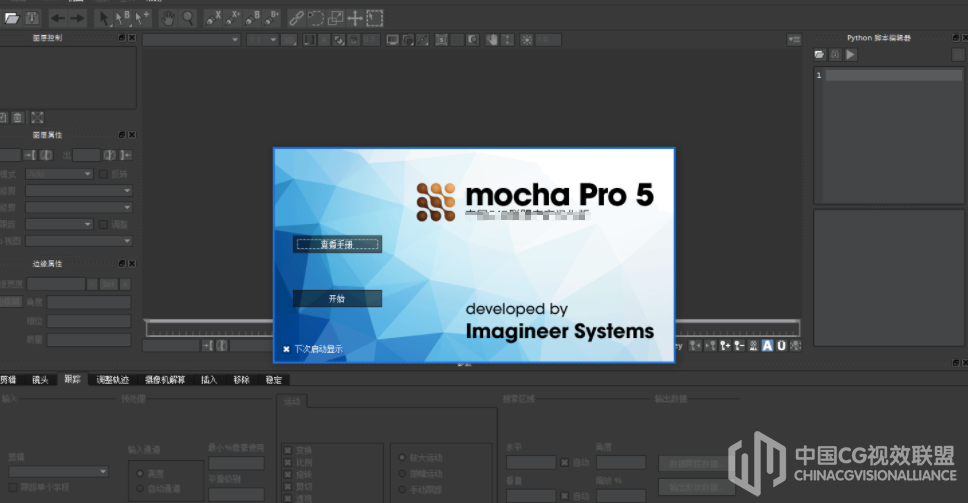Select the Create X-Spline pen tool
968x503 pixels.
pyautogui.click(x=214, y=19)
